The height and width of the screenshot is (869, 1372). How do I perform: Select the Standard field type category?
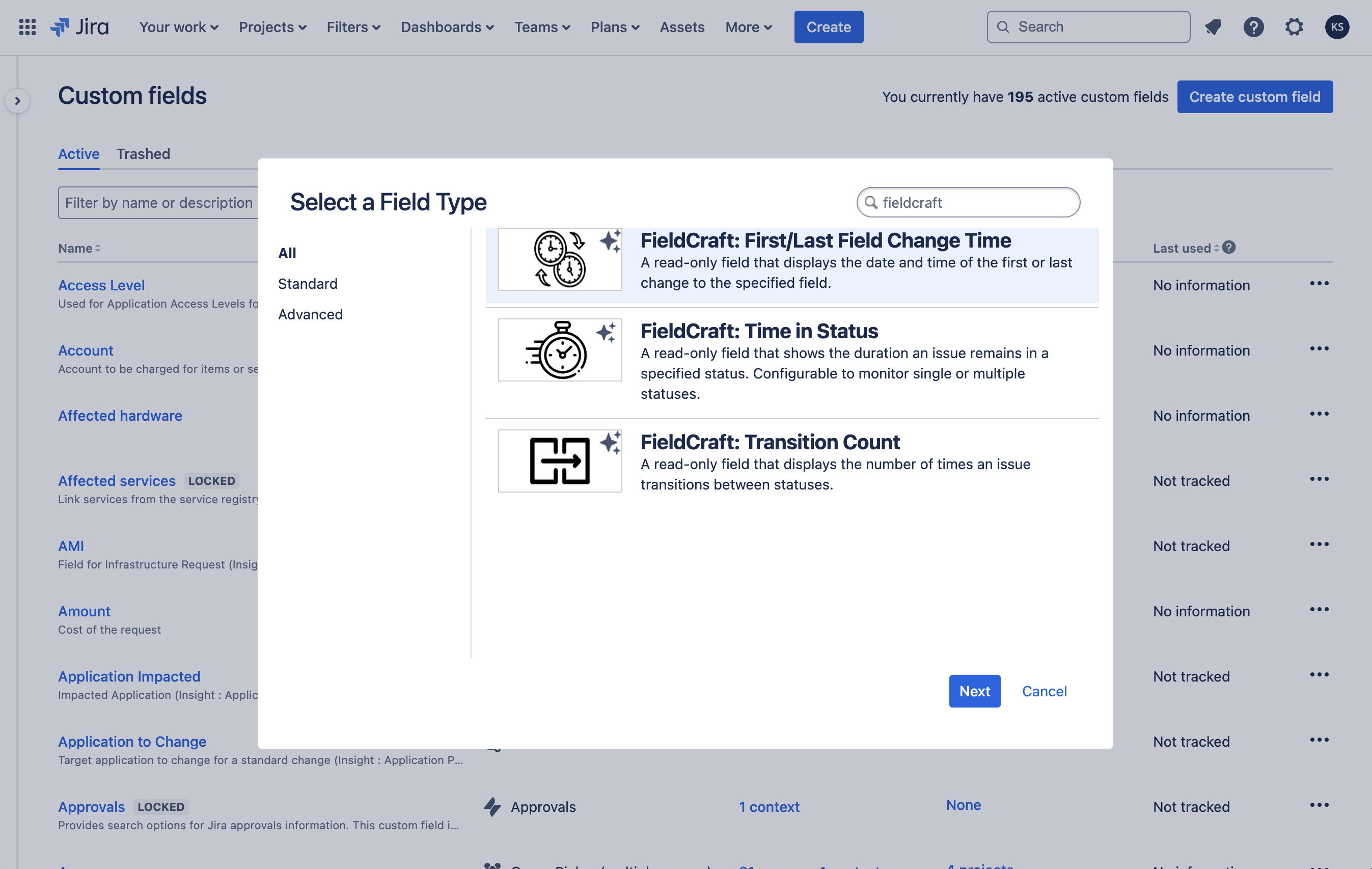click(x=307, y=283)
